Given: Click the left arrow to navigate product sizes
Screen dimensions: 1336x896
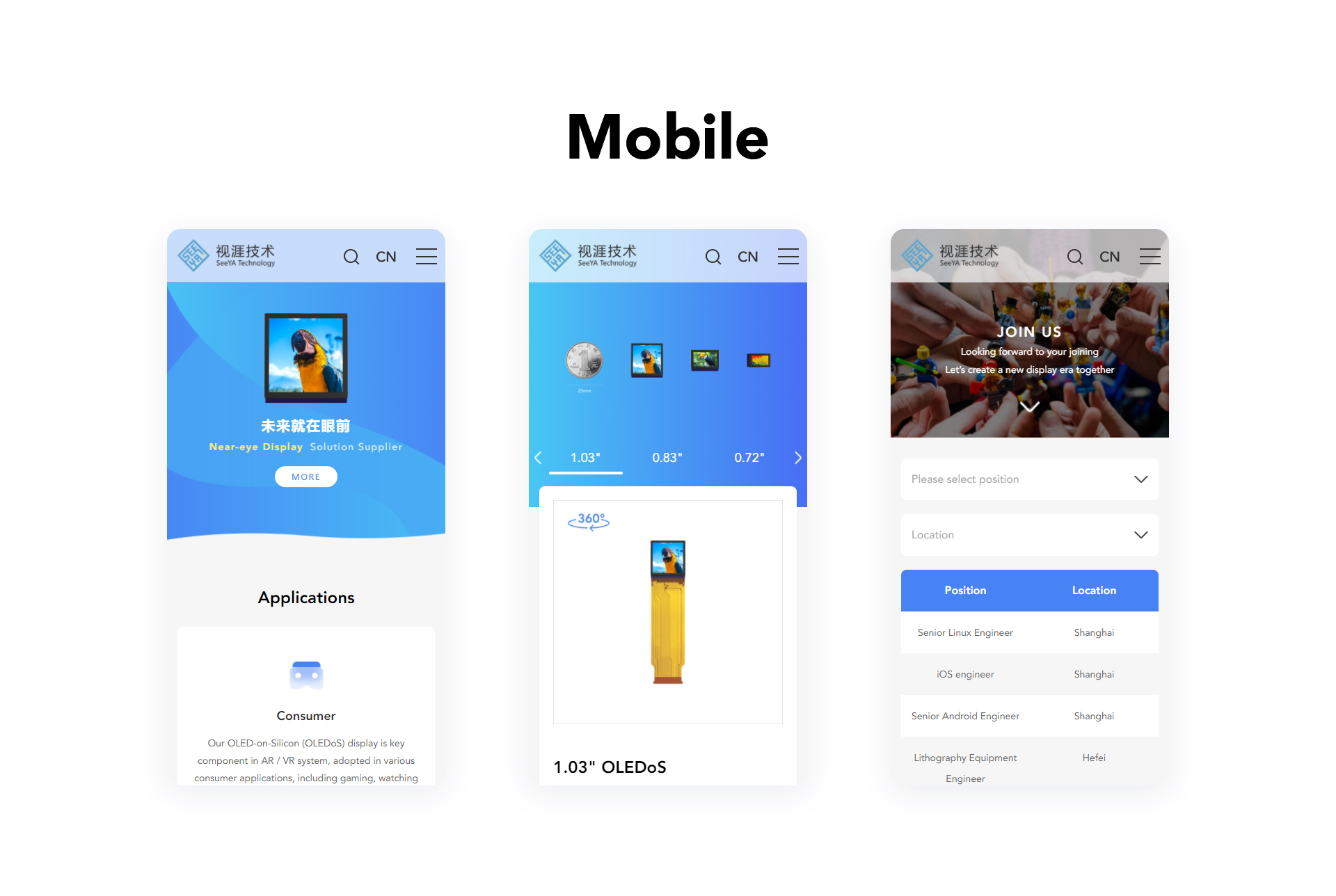Looking at the screenshot, I should pos(536,456).
